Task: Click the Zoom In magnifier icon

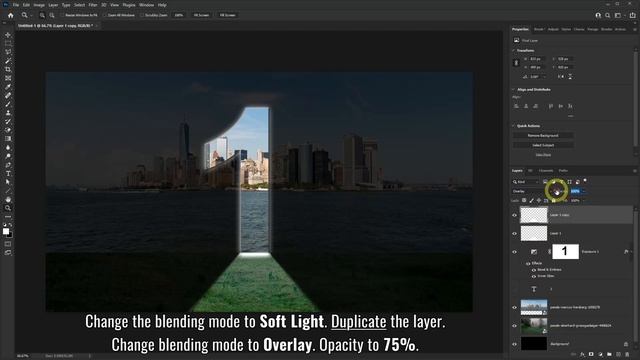Action: click(42, 15)
